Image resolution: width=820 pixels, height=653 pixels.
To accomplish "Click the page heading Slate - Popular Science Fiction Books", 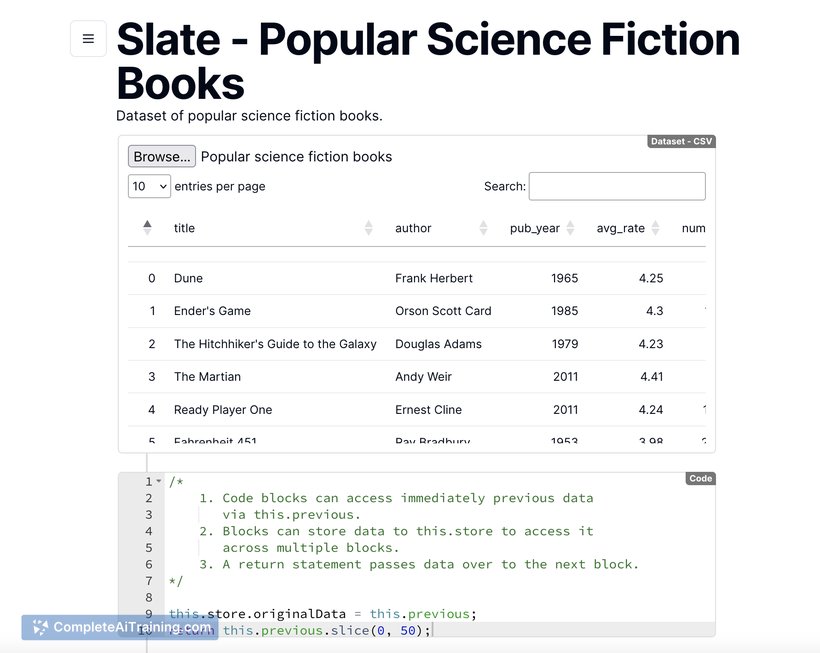I will click(428, 61).
